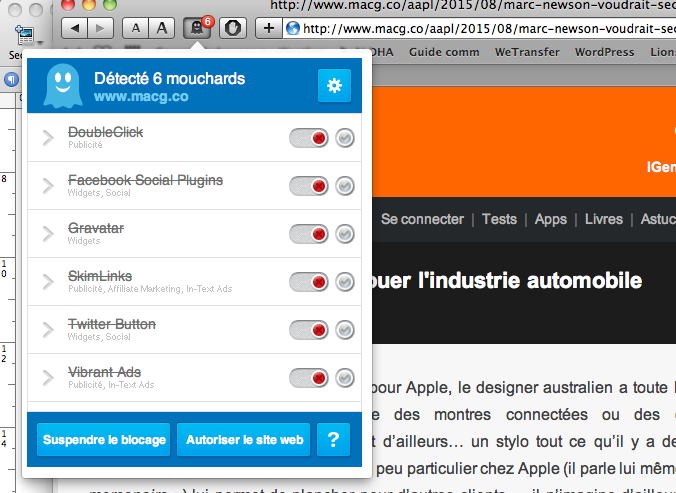Toggle blocking switch for SkimLinks
676x493 pixels.
tap(309, 282)
